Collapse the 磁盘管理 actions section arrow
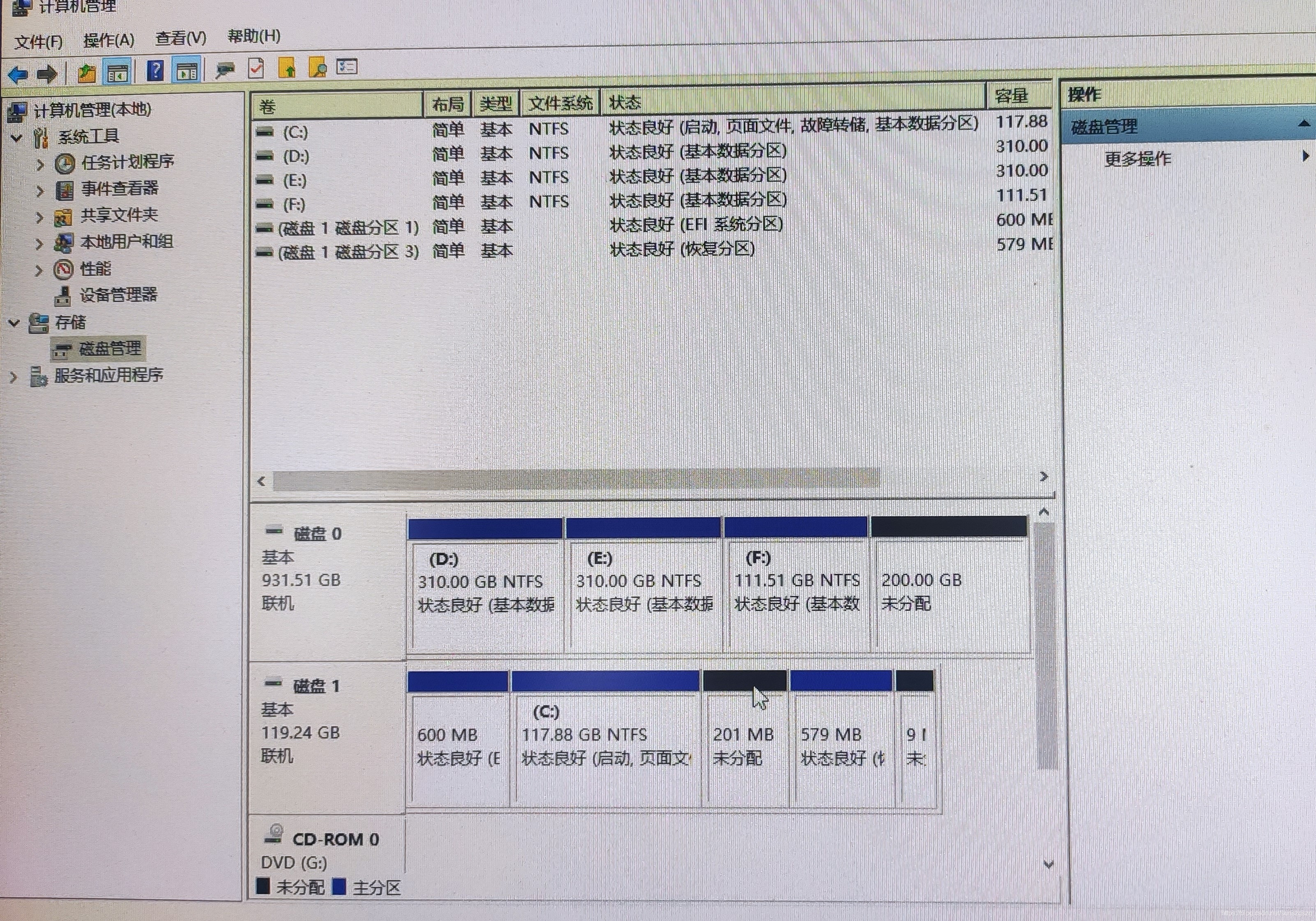The width and height of the screenshot is (1316, 921). [x=1303, y=123]
